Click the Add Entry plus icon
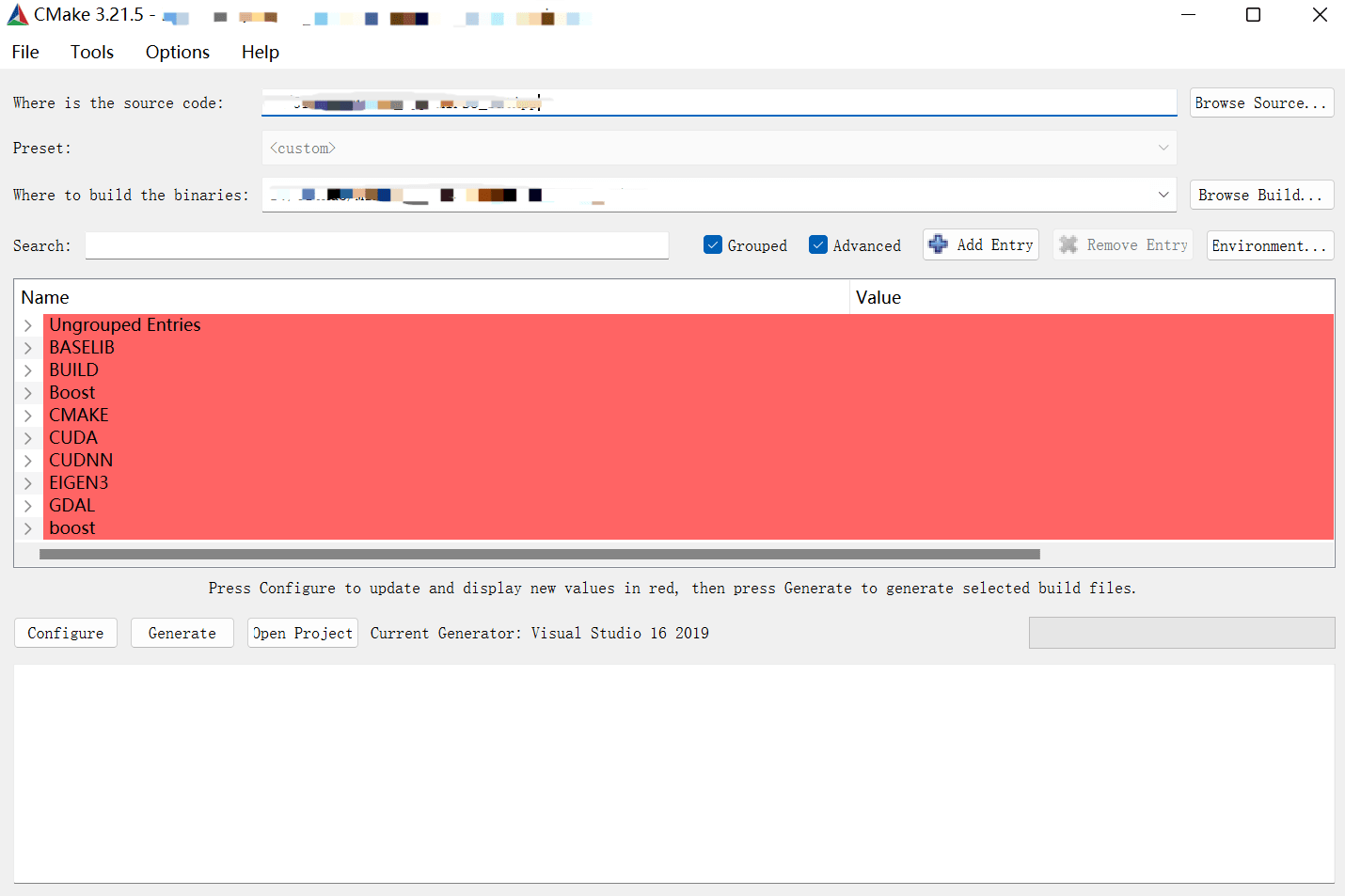The height and width of the screenshot is (896, 1345). tap(939, 244)
